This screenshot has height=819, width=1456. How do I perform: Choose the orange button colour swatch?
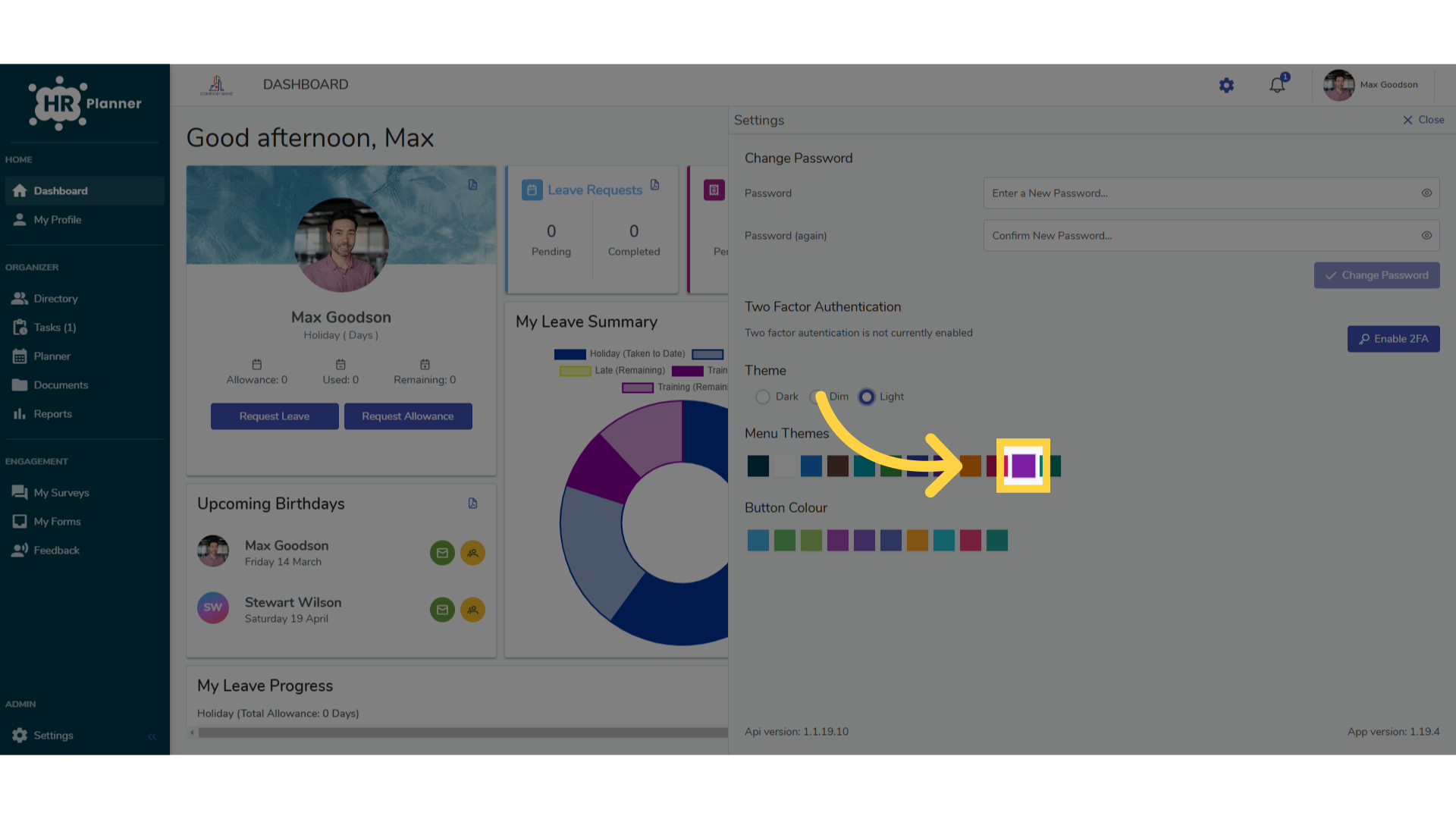coord(918,541)
